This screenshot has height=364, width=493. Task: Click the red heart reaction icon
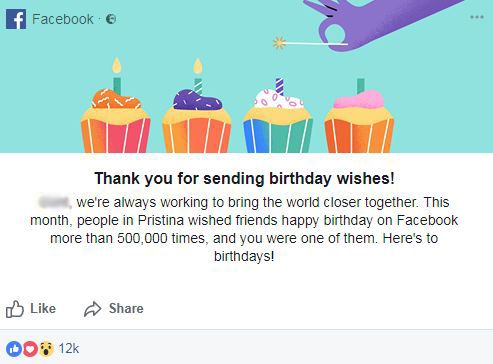click(x=30, y=349)
